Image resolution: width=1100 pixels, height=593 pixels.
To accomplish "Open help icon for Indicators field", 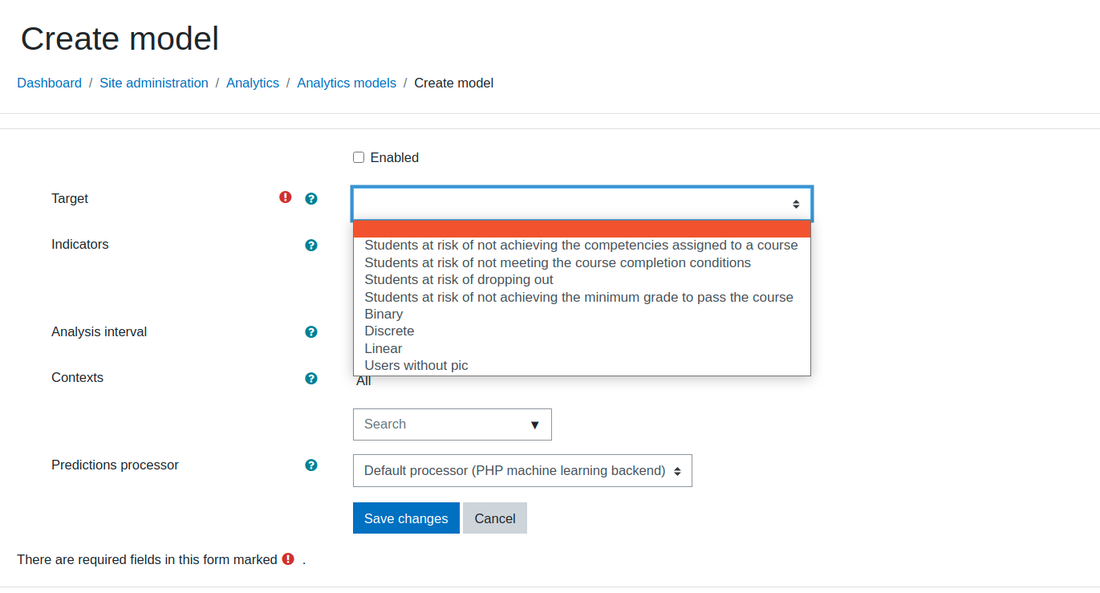I will click(x=311, y=245).
